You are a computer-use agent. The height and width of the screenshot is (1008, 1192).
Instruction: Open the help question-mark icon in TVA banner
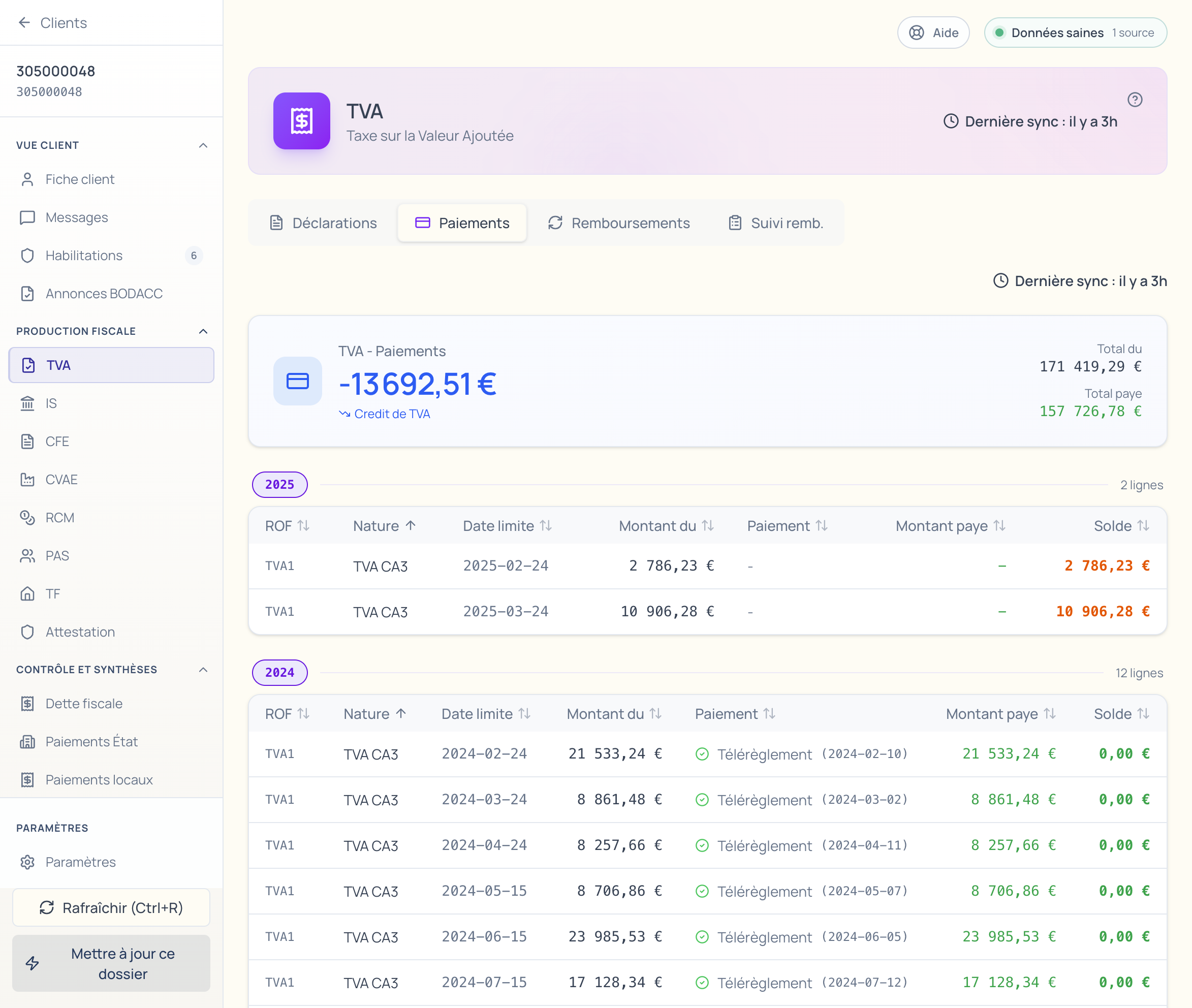point(1134,100)
